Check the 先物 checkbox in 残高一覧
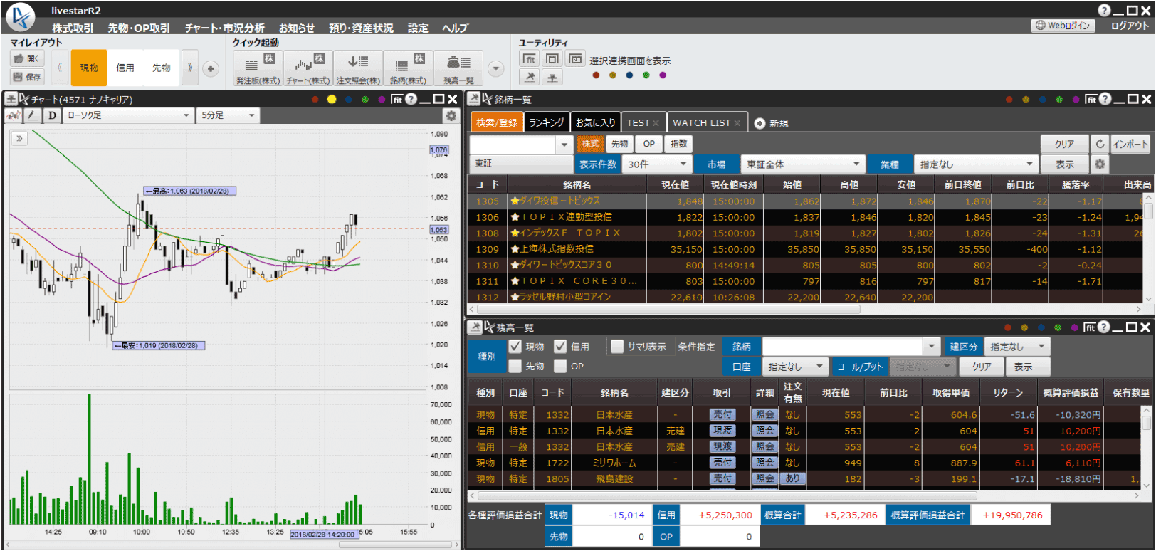1156x551 pixels. click(x=515, y=365)
